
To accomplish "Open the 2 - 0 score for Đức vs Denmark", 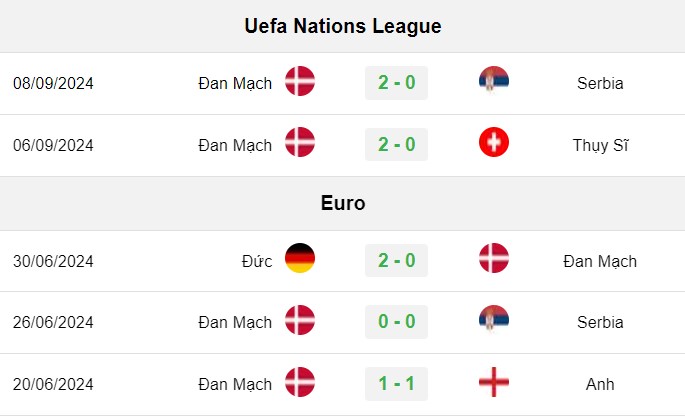I will click(x=396, y=260).
